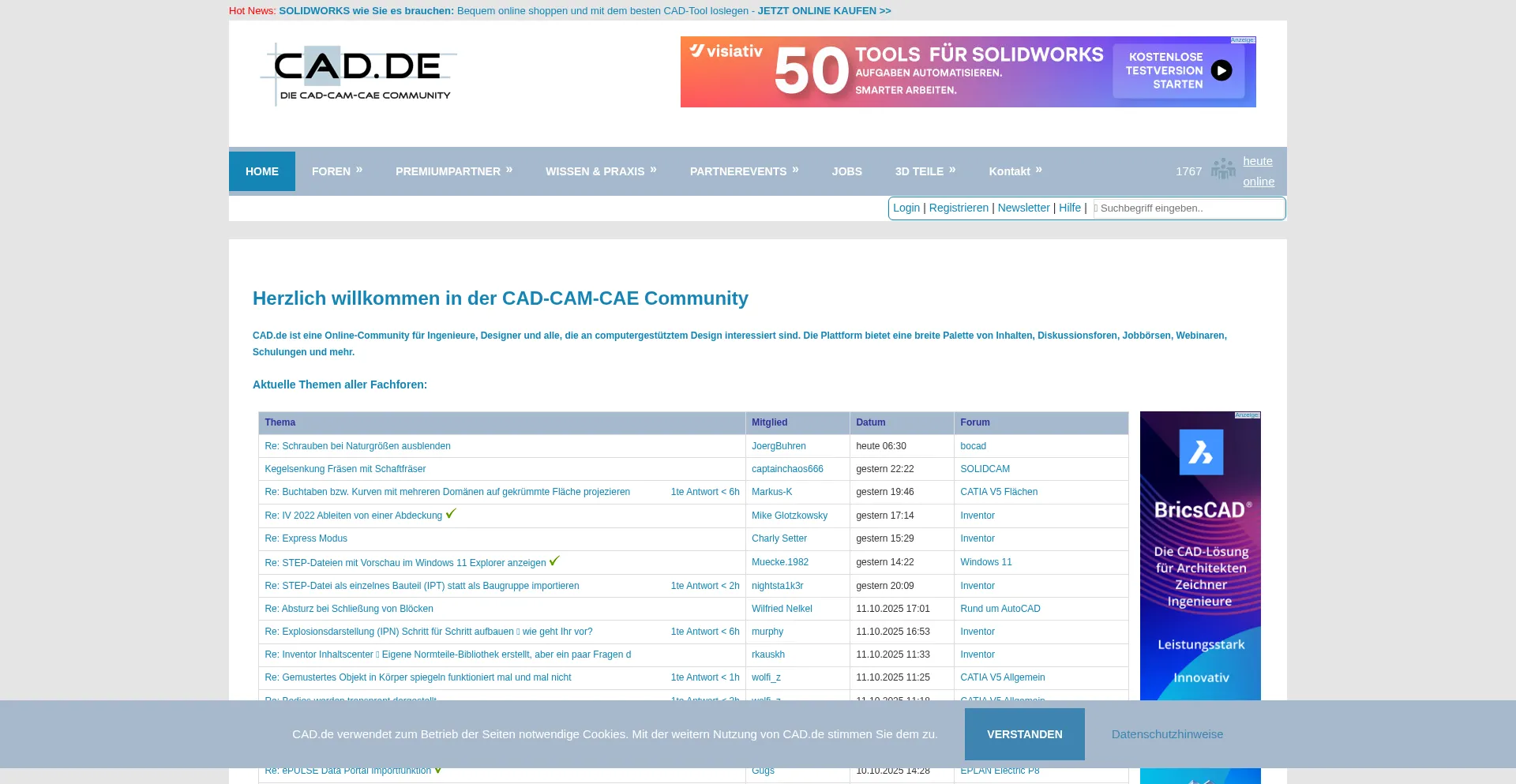This screenshot has height=784, width=1516.
Task: Focus the Suchbegriff eingeben search field
Action: 1188,208
